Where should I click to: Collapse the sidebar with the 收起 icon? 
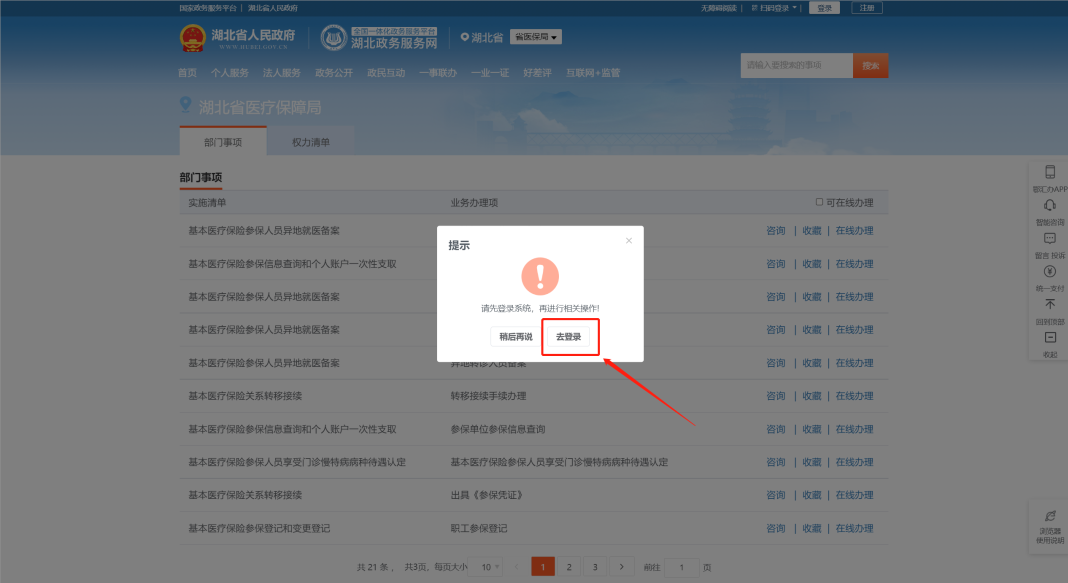point(1050,338)
